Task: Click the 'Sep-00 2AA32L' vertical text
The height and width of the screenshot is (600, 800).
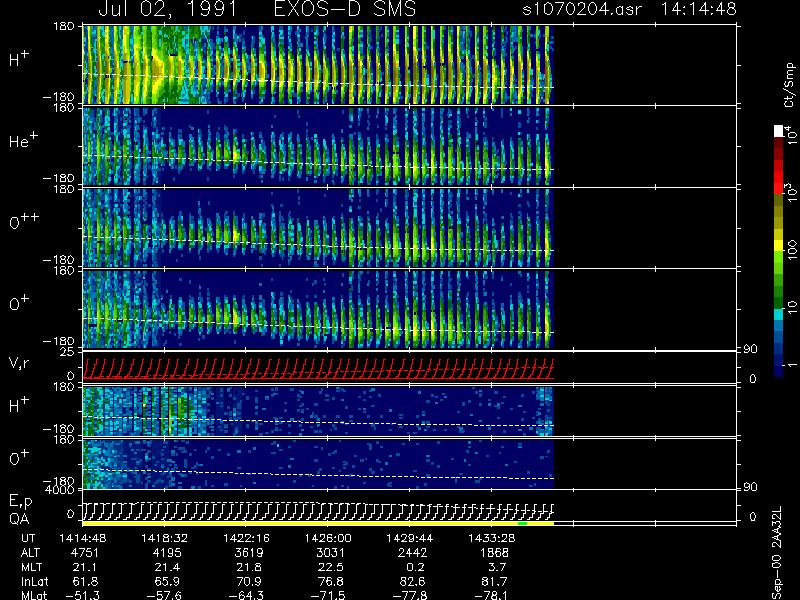Action: click(776, 554)
